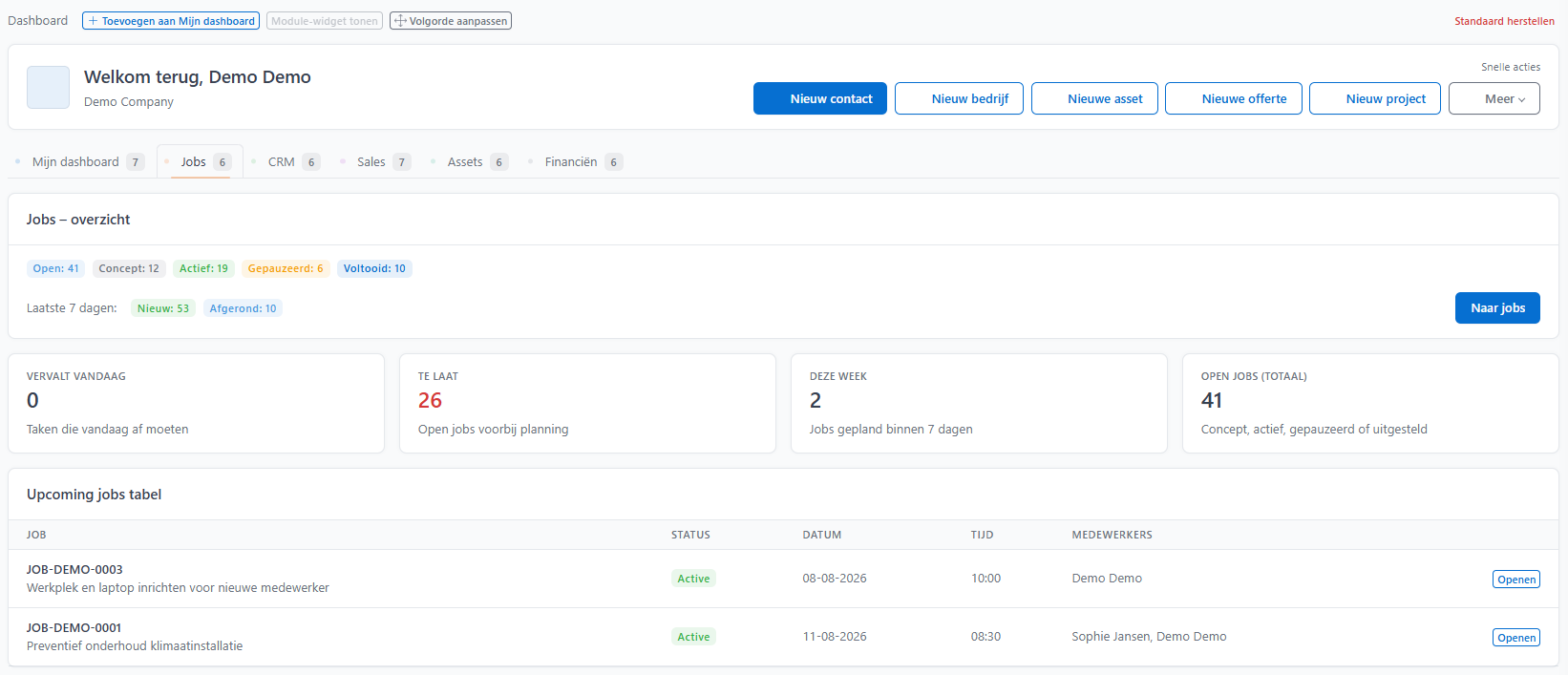Open the CRM tab

tap(286, 162)
